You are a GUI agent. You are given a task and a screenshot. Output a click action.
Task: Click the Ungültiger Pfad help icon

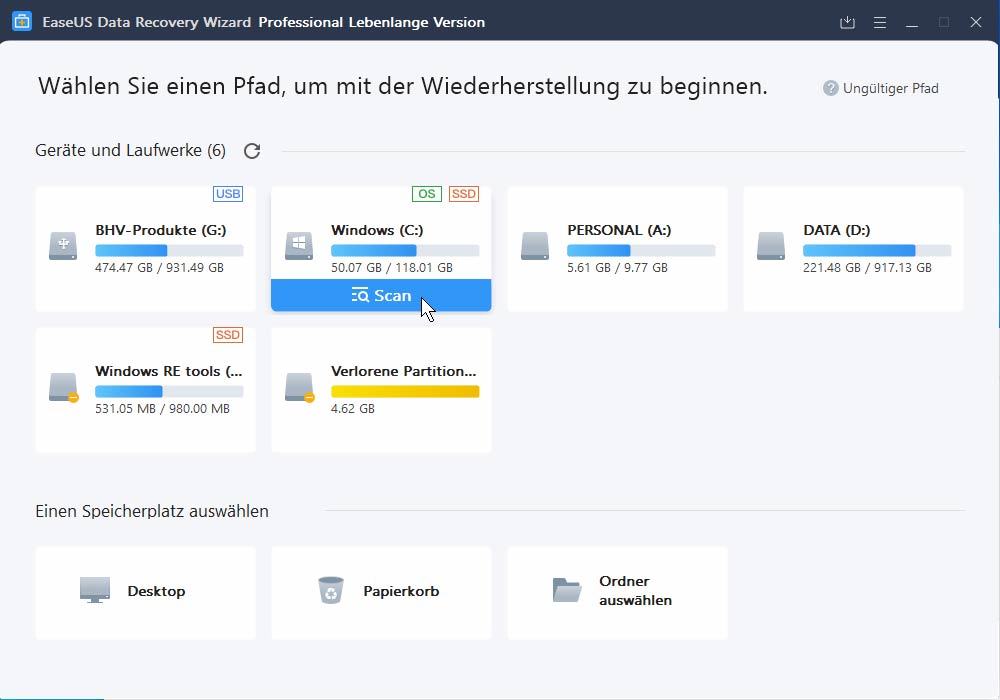coord(830,88)
